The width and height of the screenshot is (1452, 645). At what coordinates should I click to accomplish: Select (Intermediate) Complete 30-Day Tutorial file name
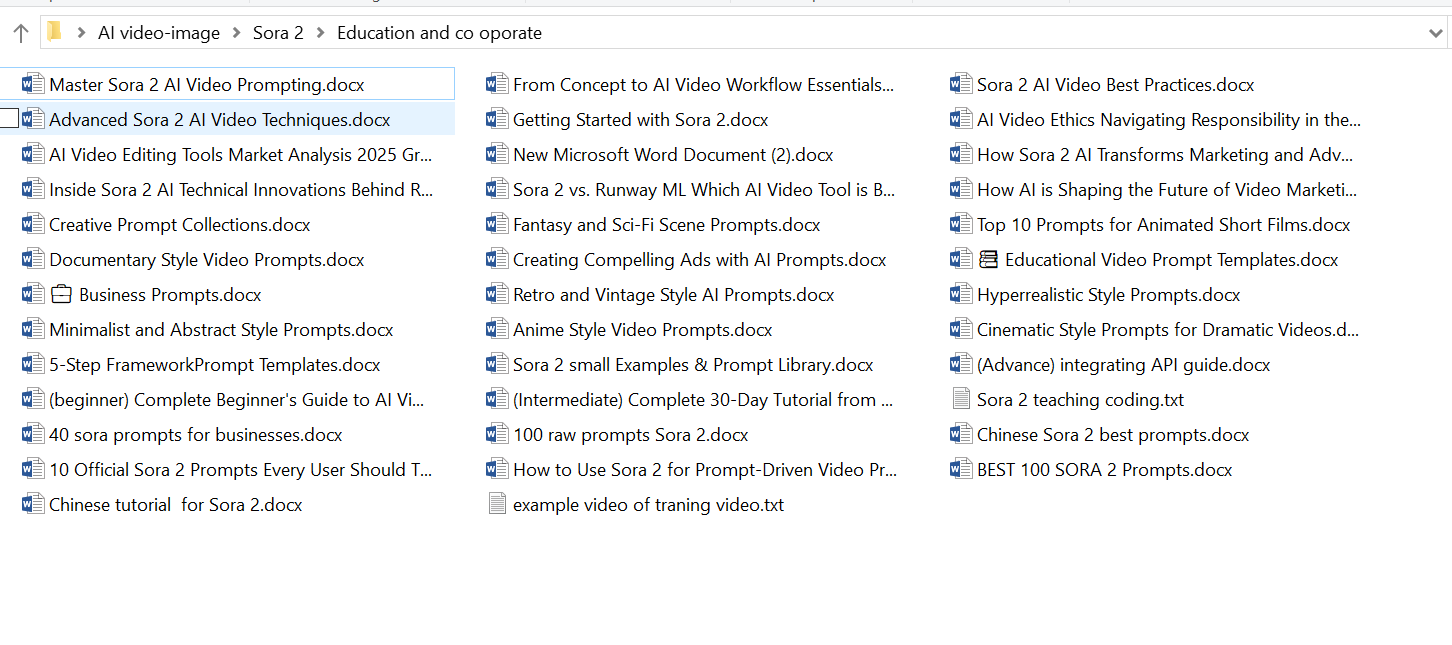pyautogui.click(x=703, y=400)
